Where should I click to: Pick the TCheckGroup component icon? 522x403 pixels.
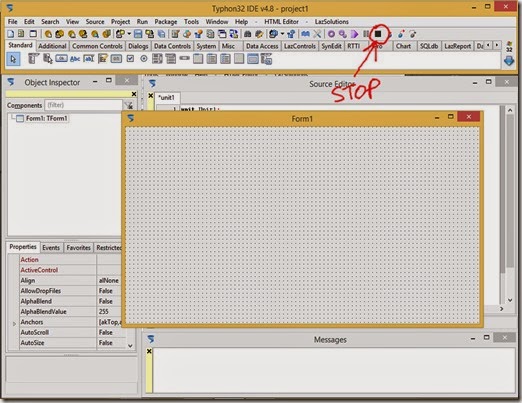225,59
